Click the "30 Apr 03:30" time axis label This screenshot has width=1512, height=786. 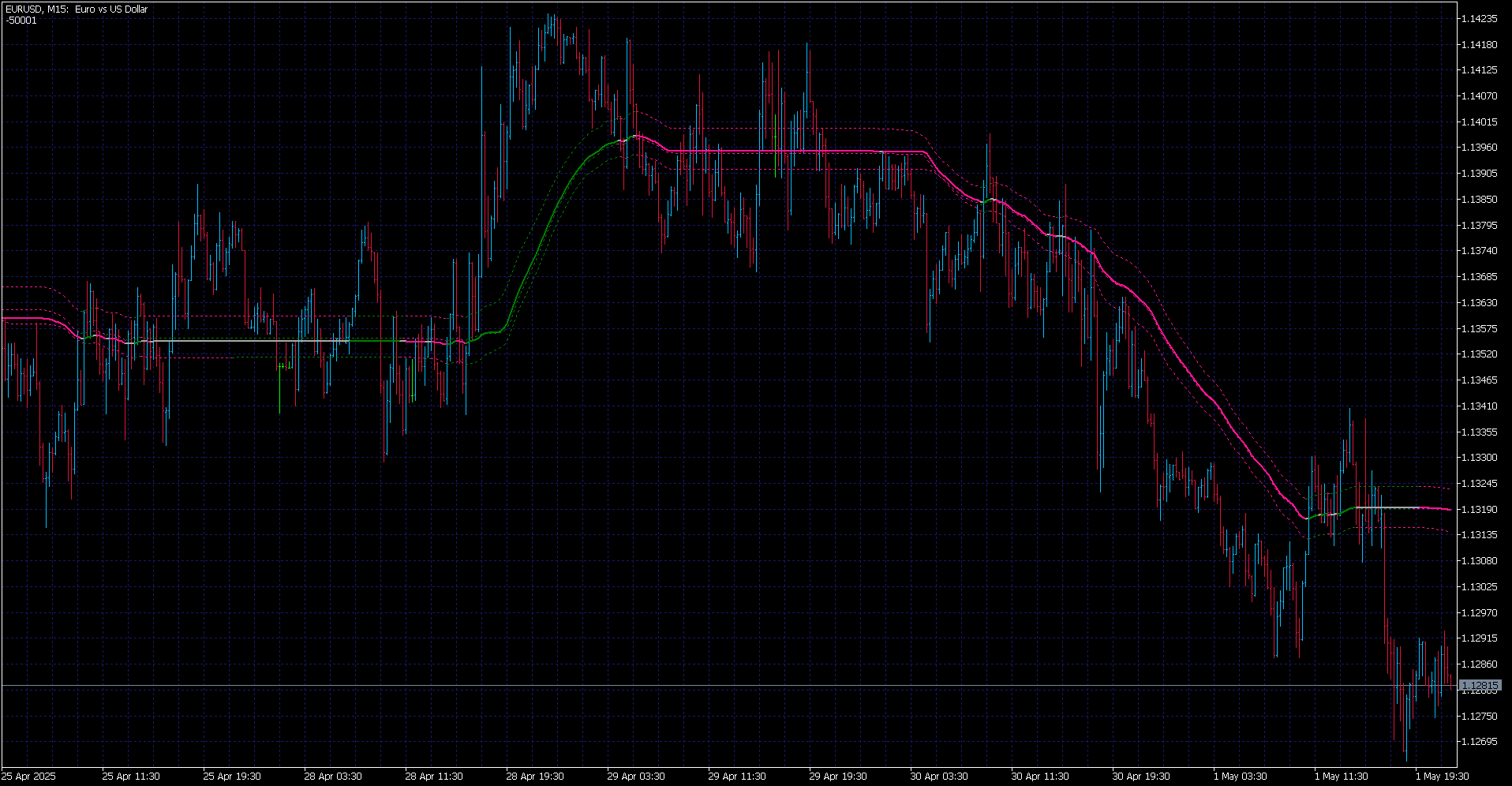[939, 777]
